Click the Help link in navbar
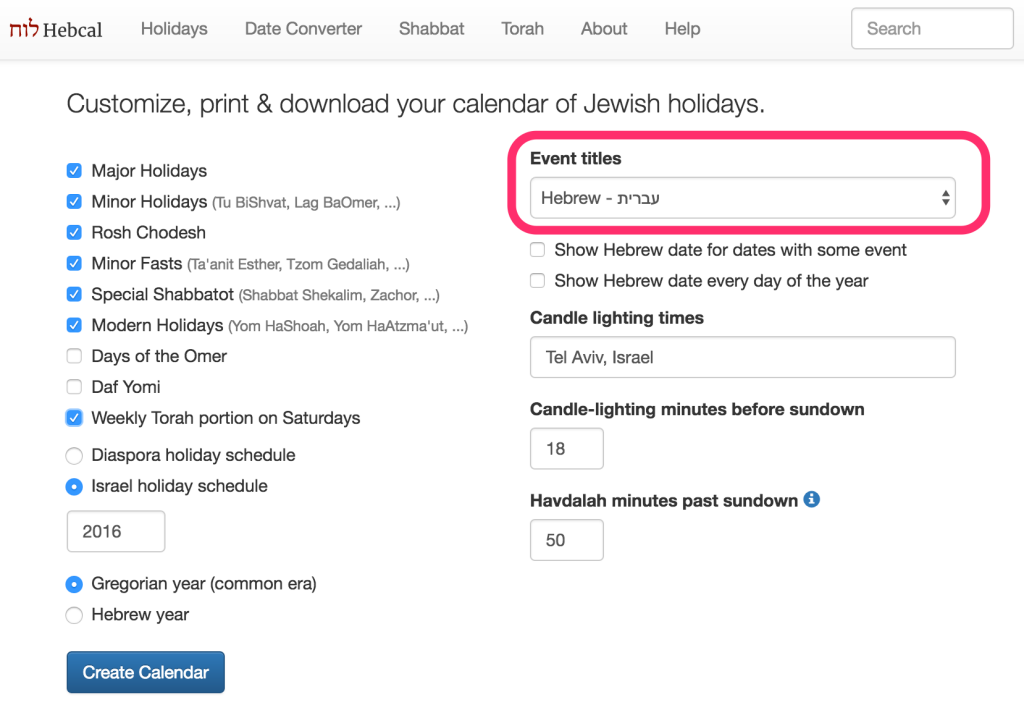 (682, 29)
